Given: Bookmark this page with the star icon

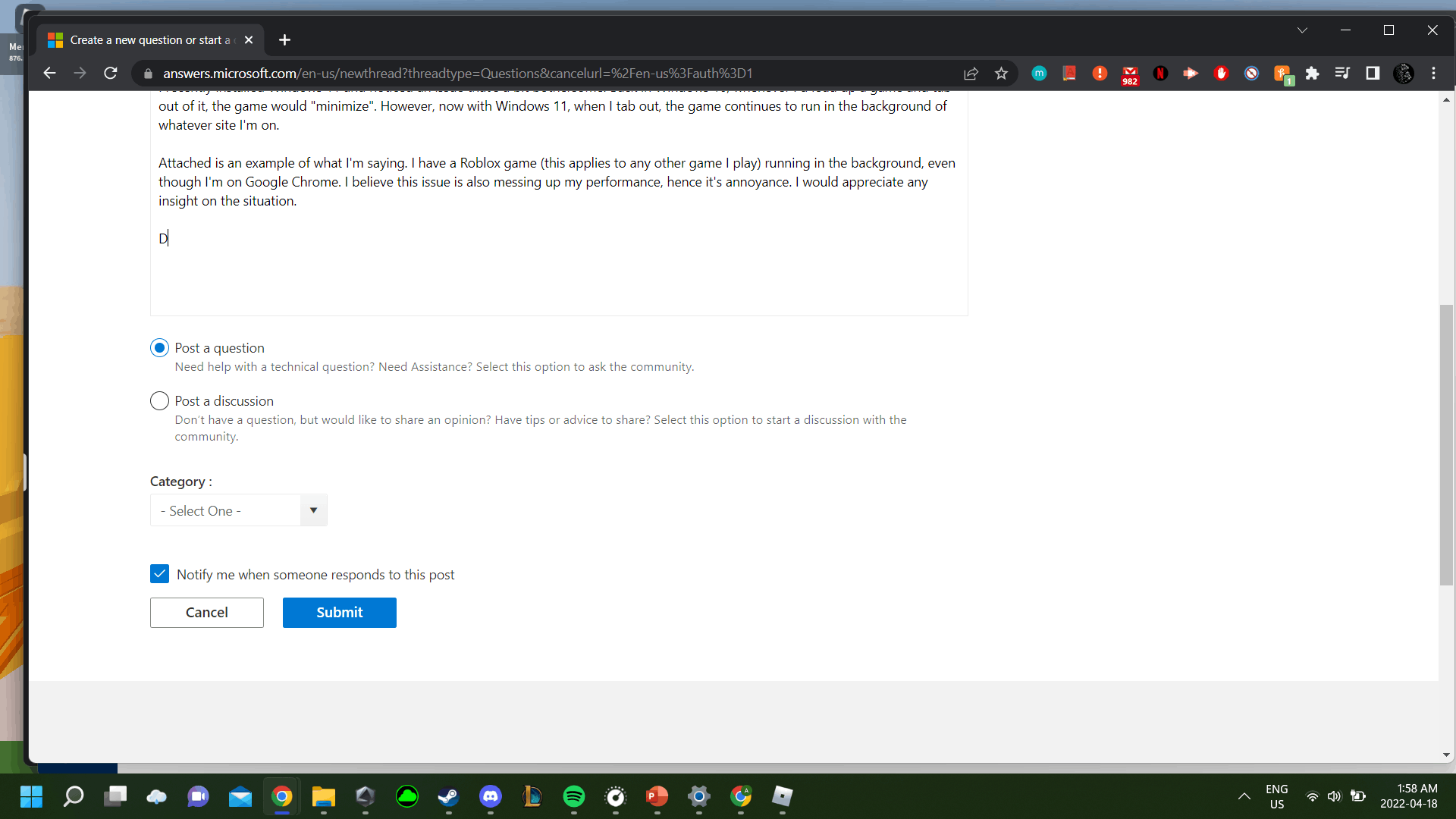Looking at the screenshot, I should (1001, 74).
